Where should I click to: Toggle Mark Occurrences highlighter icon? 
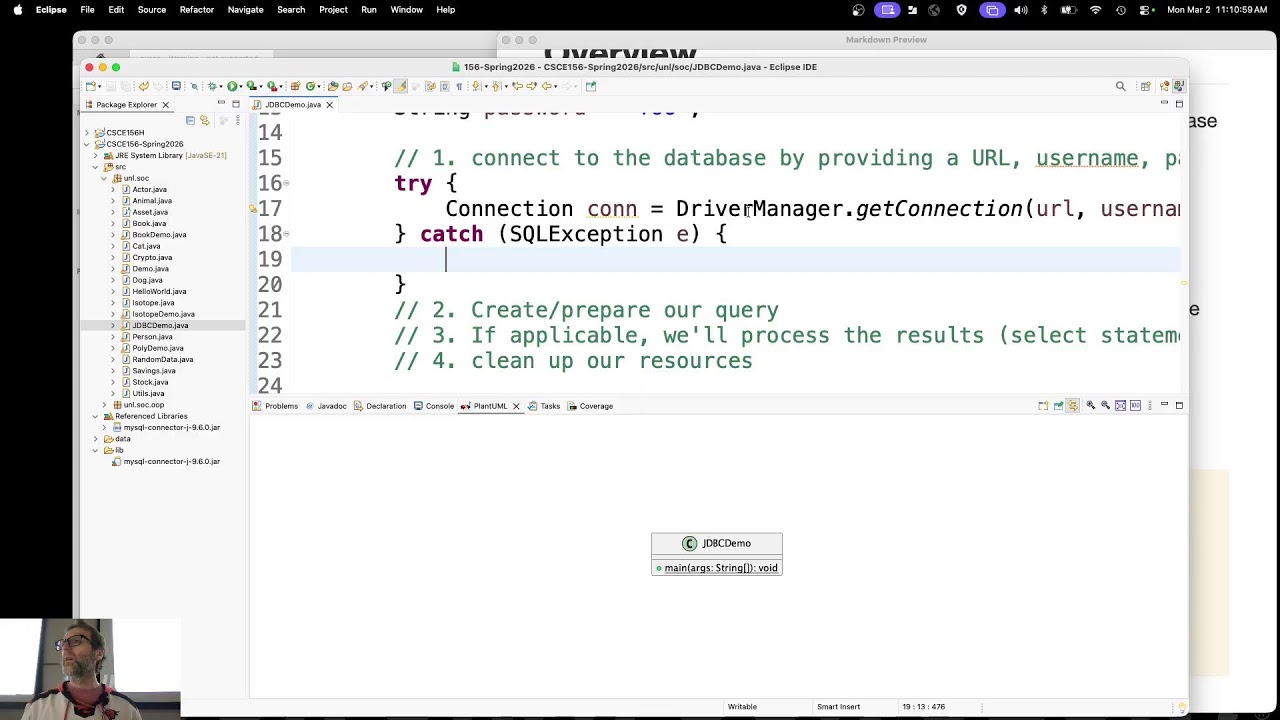(401, 86)
